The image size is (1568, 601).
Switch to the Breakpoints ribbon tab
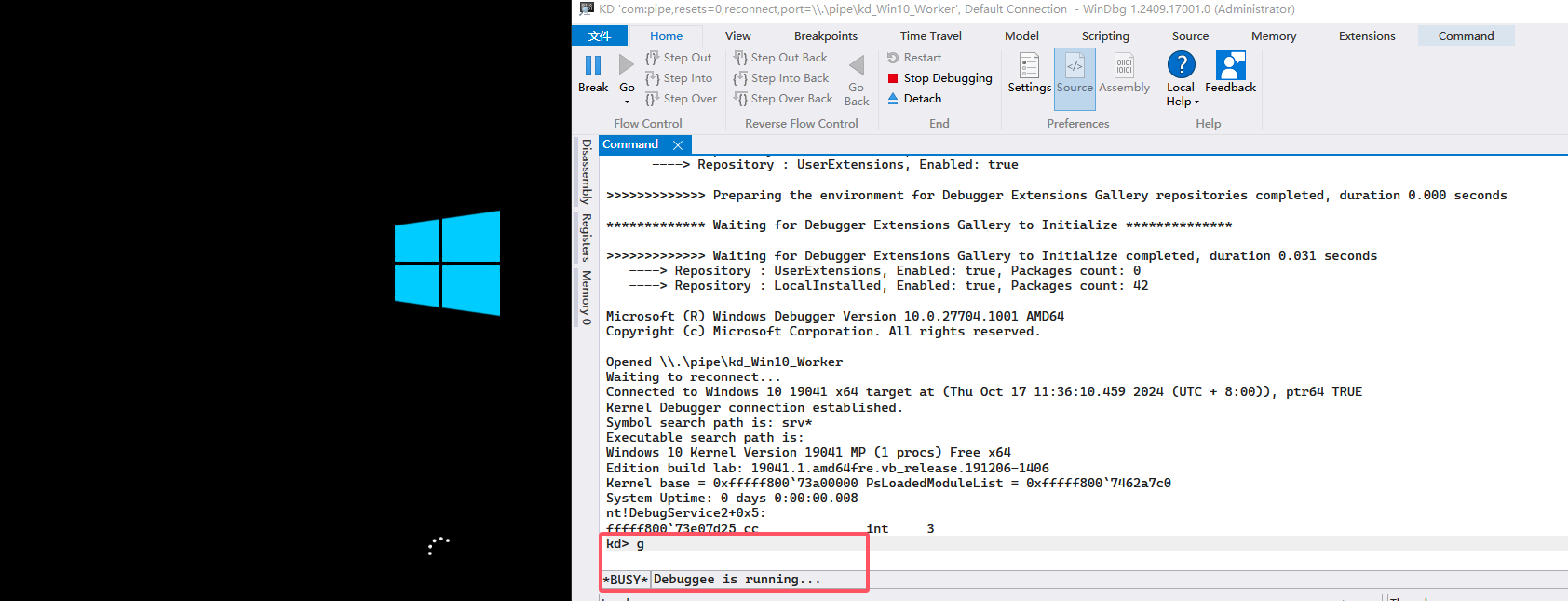pyautogui.click(x=825, y=35)
